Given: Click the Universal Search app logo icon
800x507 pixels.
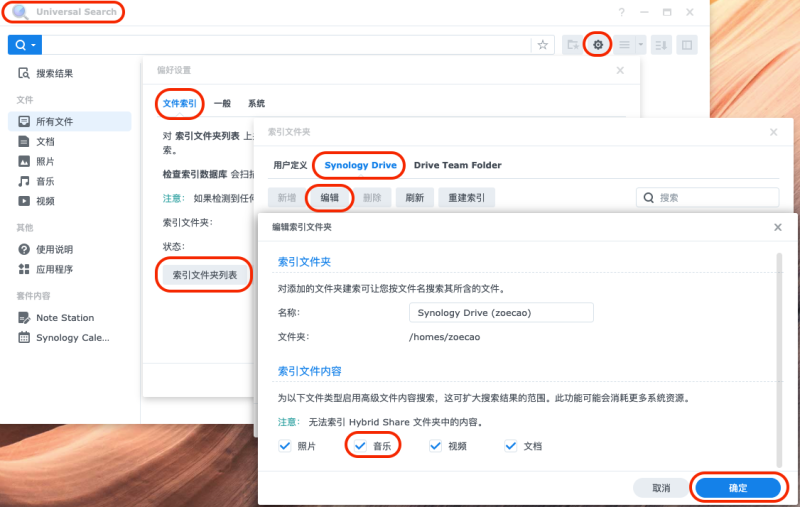Looking at the screenshot, I should [20, 12].
